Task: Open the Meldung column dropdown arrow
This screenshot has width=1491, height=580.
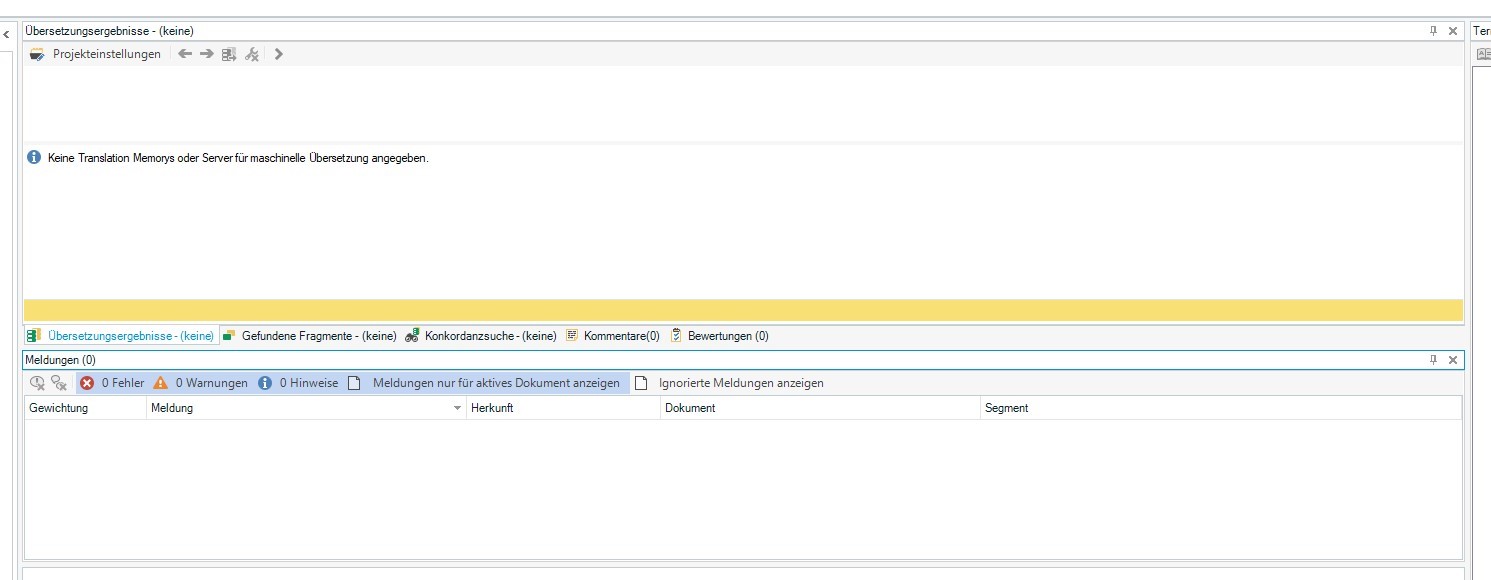Action: tap(458, 408)
